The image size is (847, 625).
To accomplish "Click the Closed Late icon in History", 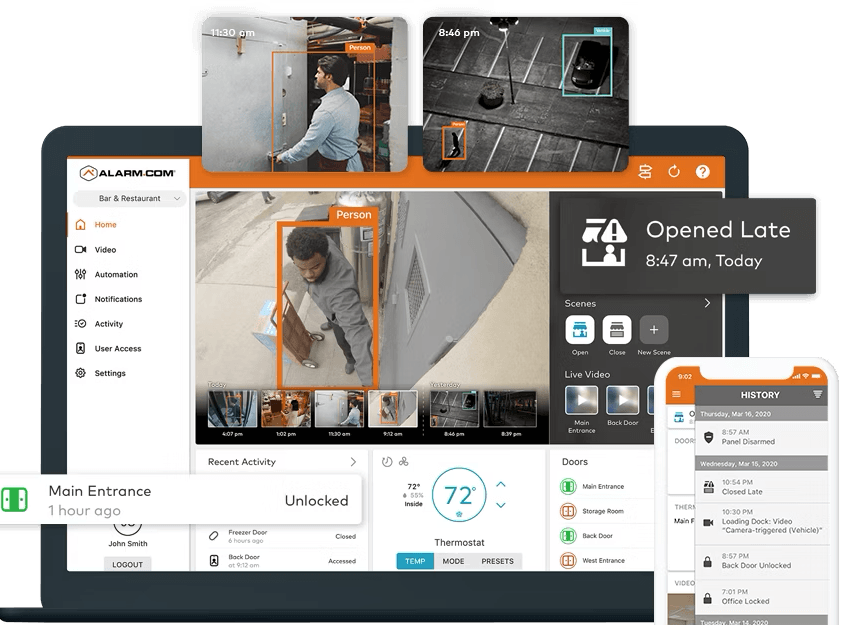I will point(709,487).
